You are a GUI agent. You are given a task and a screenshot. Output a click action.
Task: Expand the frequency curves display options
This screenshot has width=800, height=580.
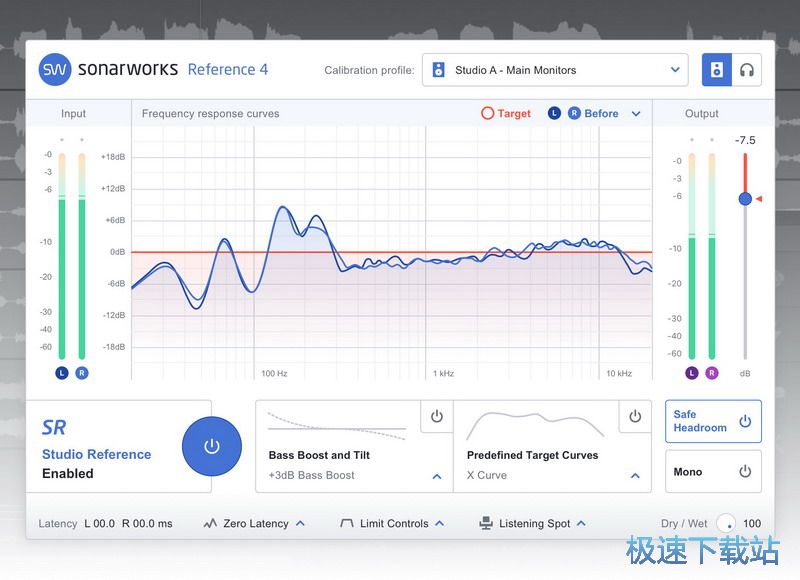point(636,114)
